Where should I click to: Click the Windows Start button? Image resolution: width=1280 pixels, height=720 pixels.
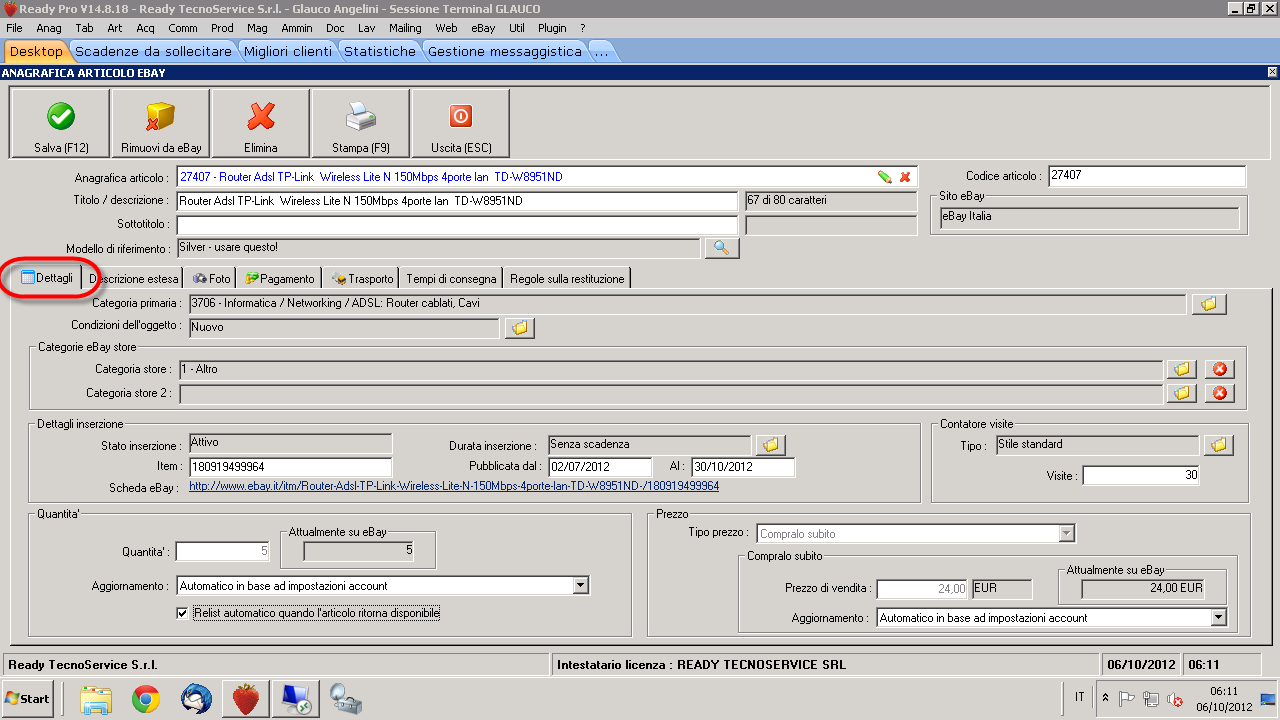click(x=28, y=698)
